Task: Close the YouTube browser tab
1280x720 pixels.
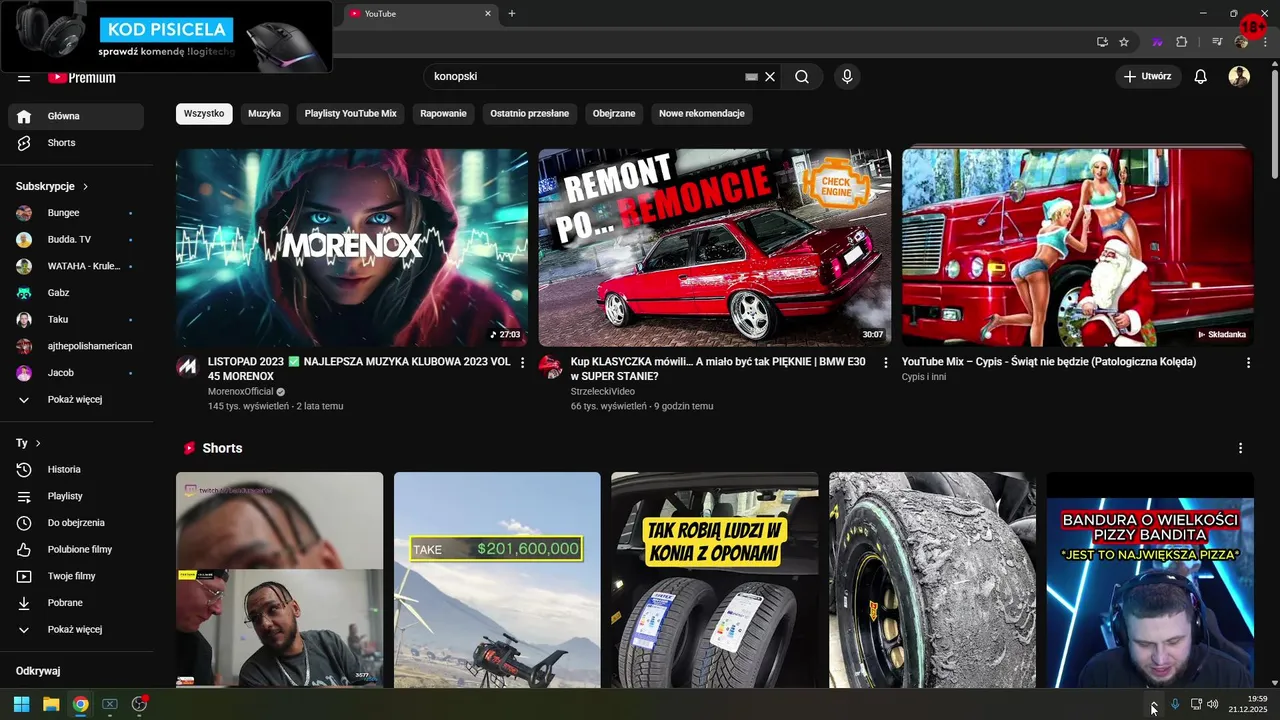Action: 488,13
